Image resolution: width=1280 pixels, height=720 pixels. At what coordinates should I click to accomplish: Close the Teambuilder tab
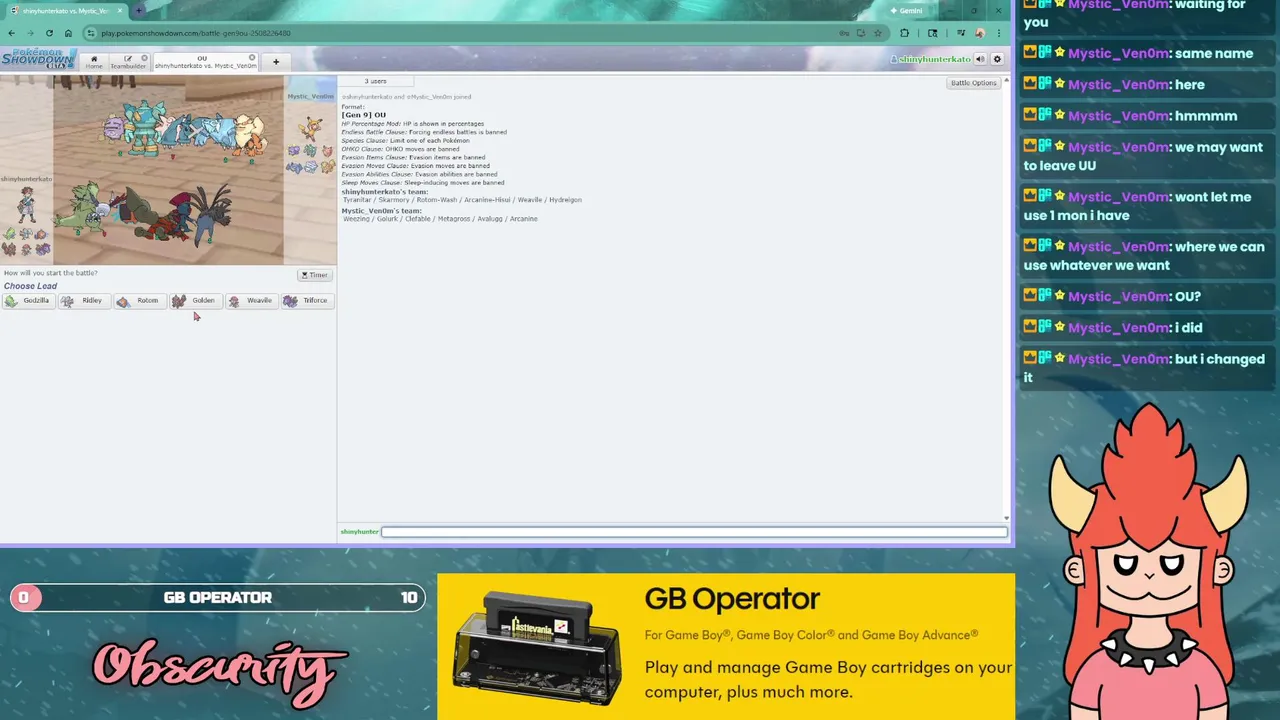[144, 58]
